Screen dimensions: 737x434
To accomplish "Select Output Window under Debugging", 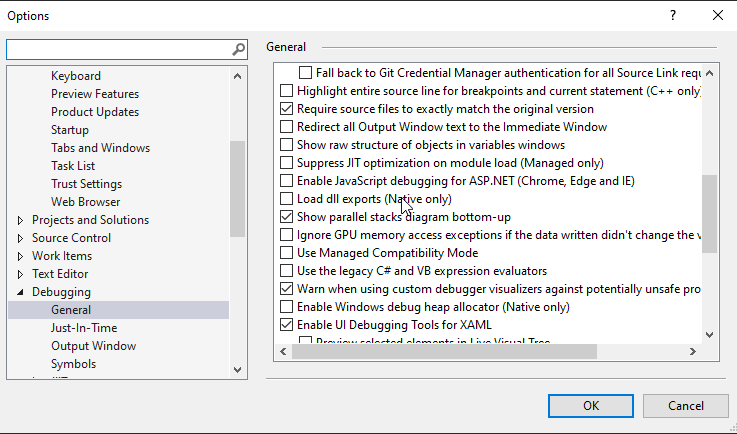I will (x=94, y=346).
